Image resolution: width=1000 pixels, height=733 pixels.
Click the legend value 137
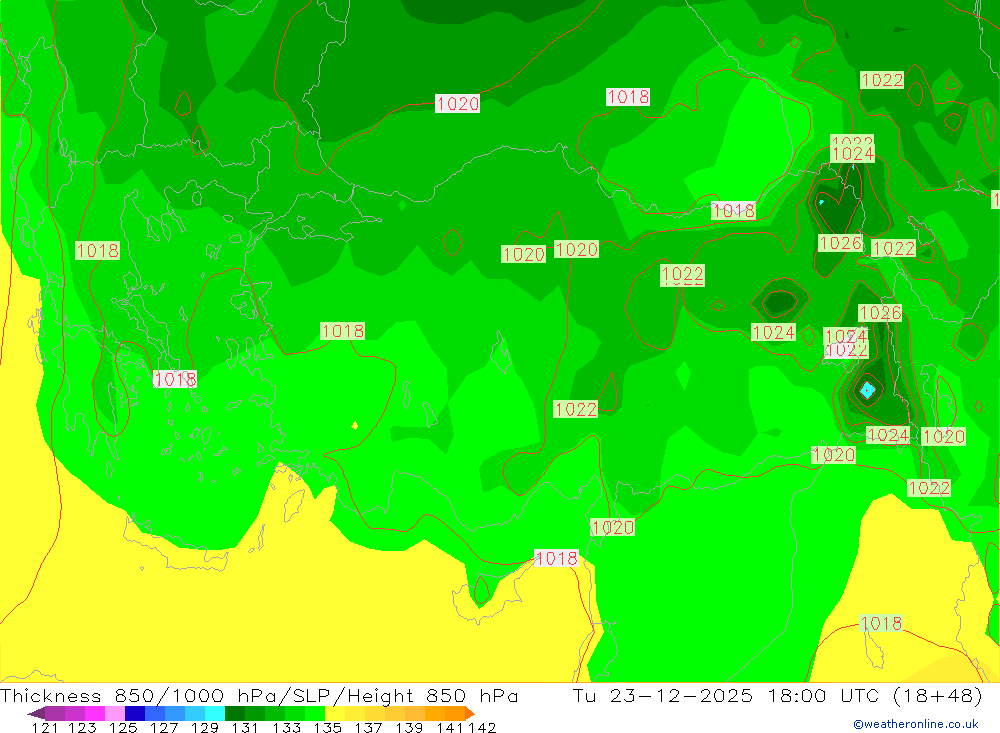[368, 727]
